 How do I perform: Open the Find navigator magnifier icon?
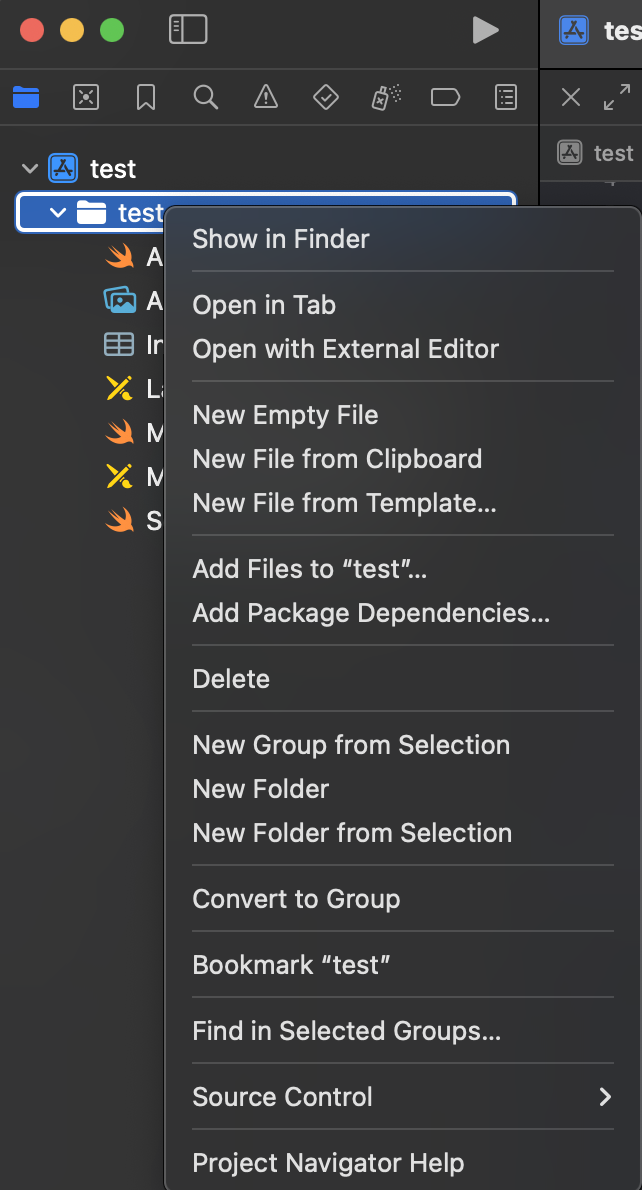click(x=206, y=97)
